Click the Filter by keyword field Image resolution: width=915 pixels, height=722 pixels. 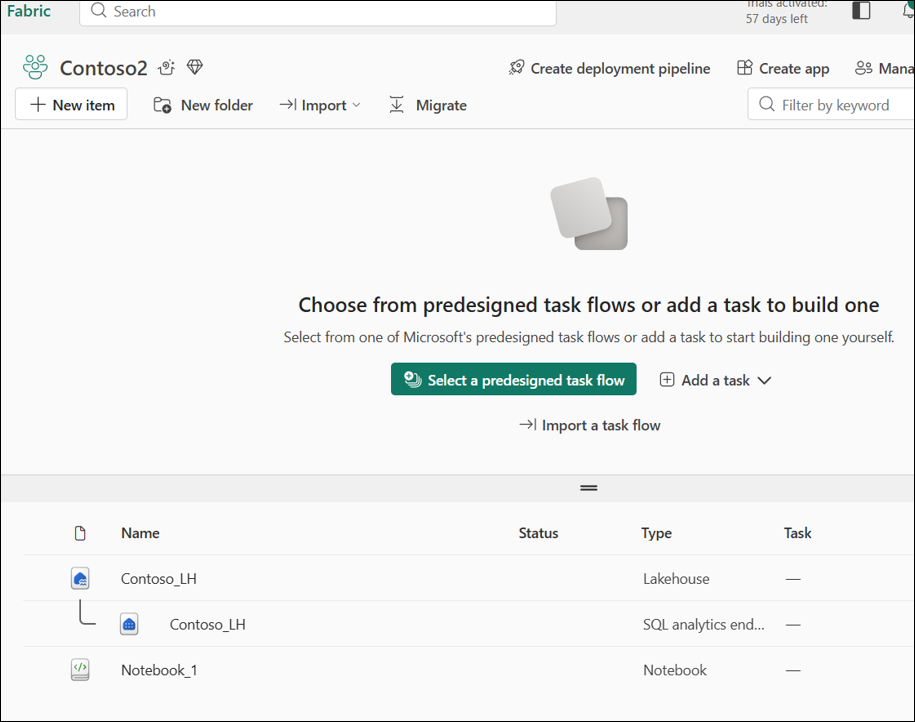tap(835, 105)
